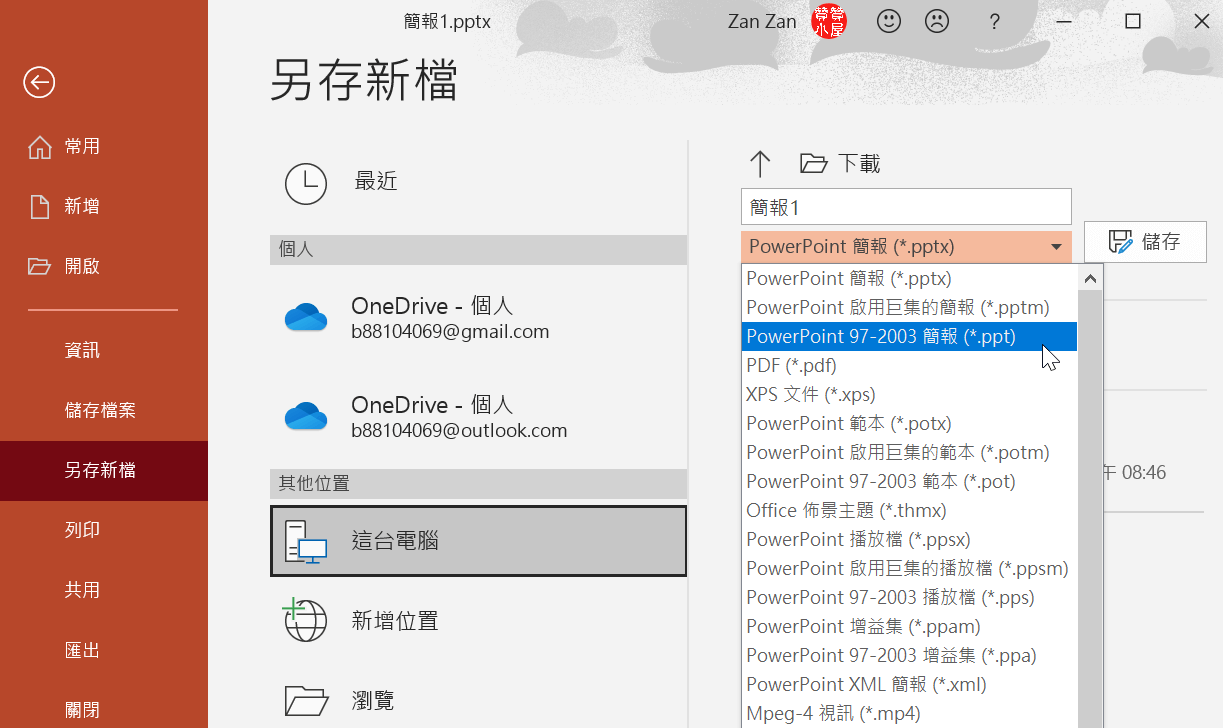Open the 常用 home page
This screenshot has height=728, width=1223.
click(104, 147)
